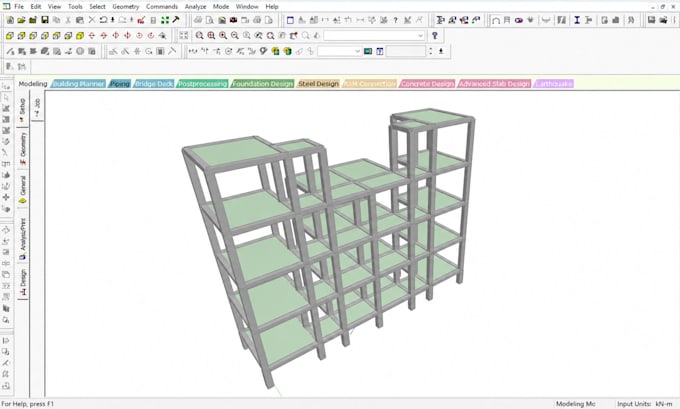680x409 pixels.
Task: Switch to the Steel Design tab
Action: point(318,84)
